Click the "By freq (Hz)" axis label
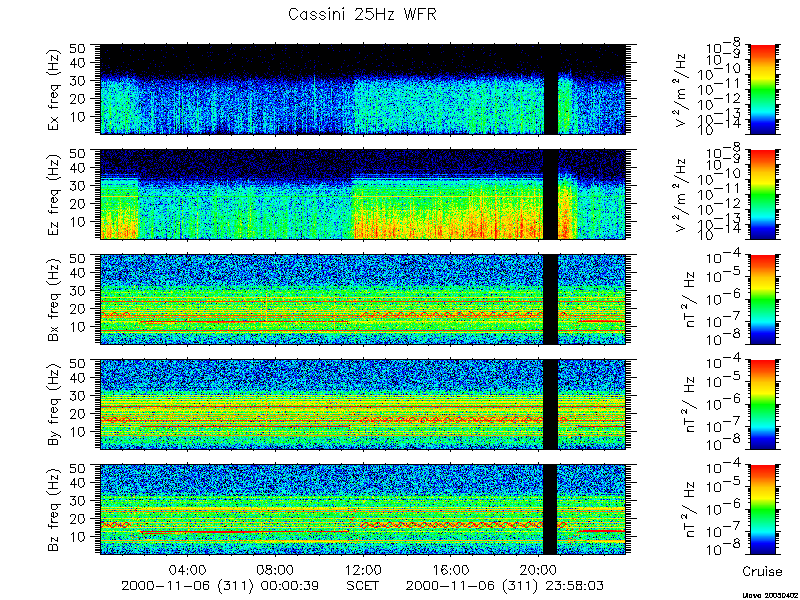 [55, 405]
